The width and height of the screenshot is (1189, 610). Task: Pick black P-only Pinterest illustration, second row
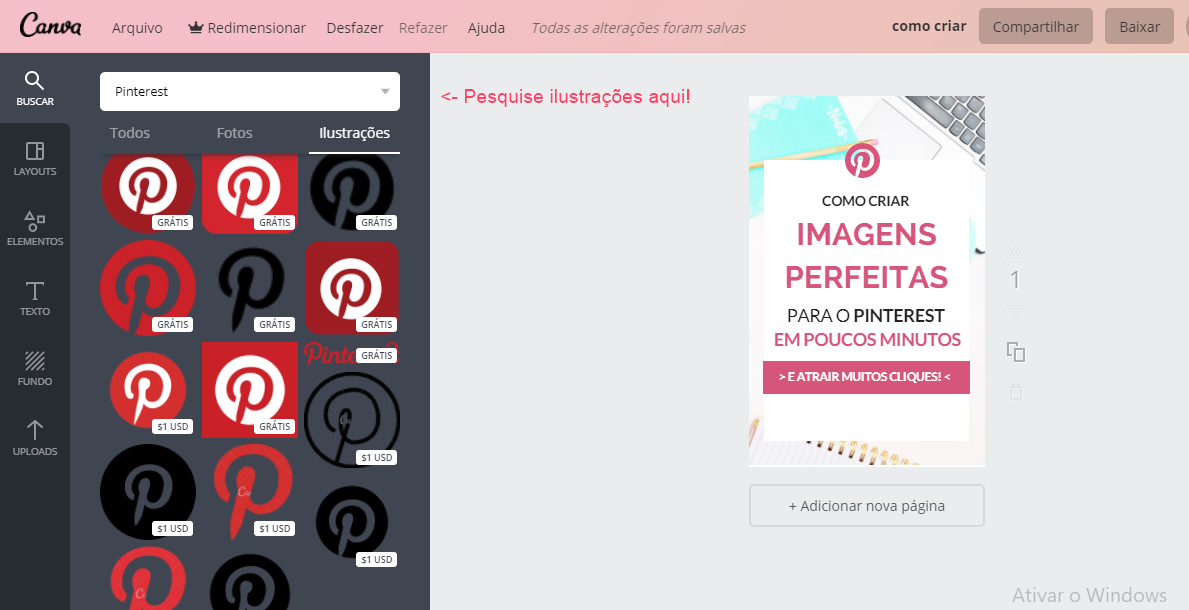coord(250,287)
